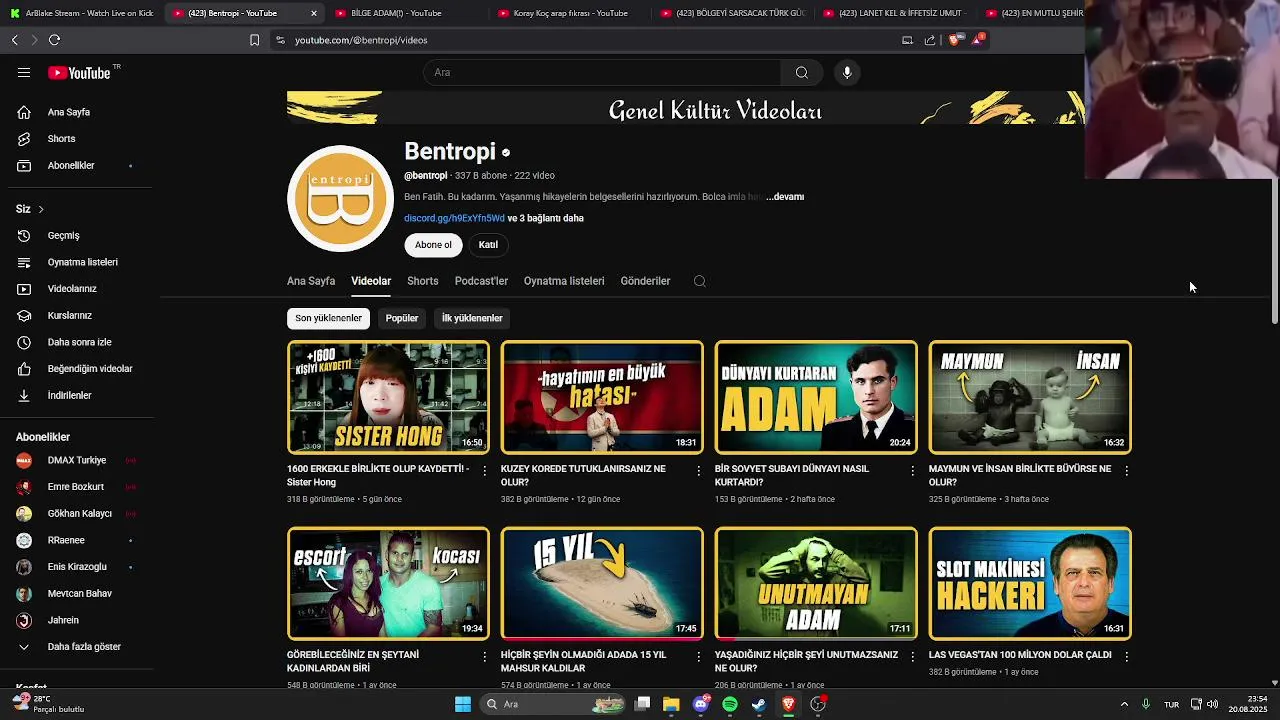
Task: Open options for Las Vegas'tan 100 Milyon video
Action: point(1126,656)
